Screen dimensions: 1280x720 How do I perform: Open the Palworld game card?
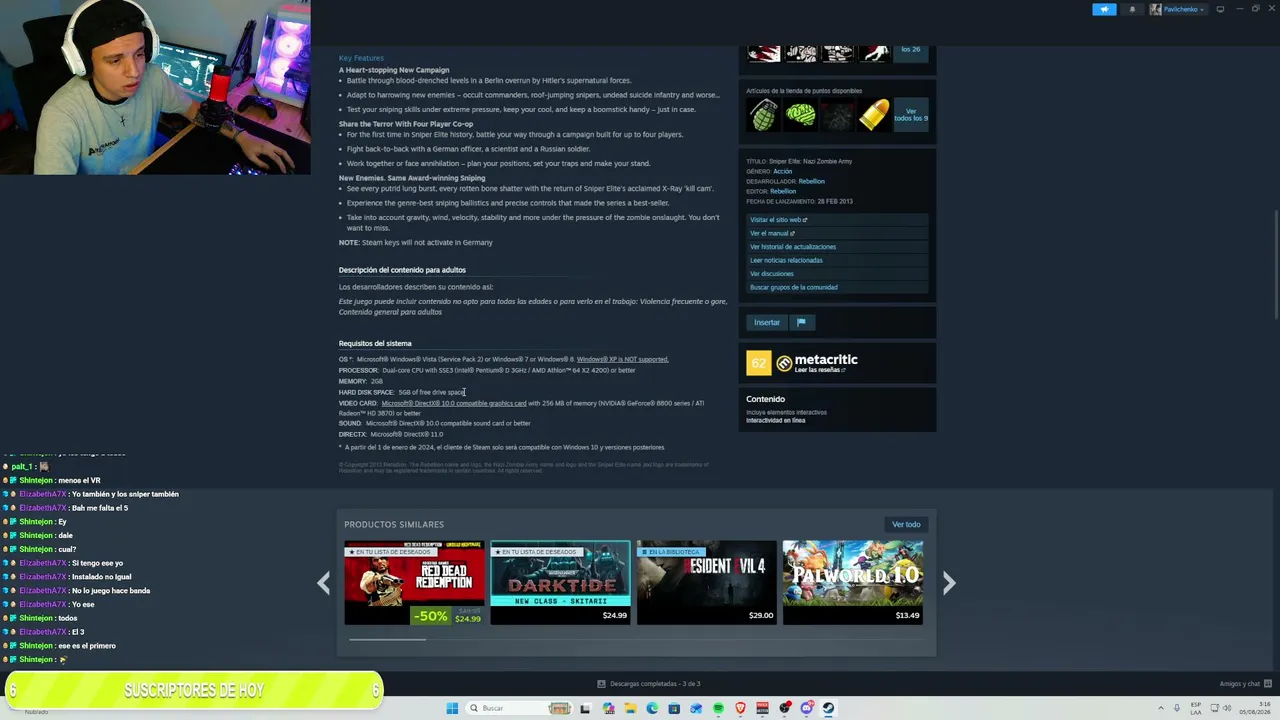[853, 583]
